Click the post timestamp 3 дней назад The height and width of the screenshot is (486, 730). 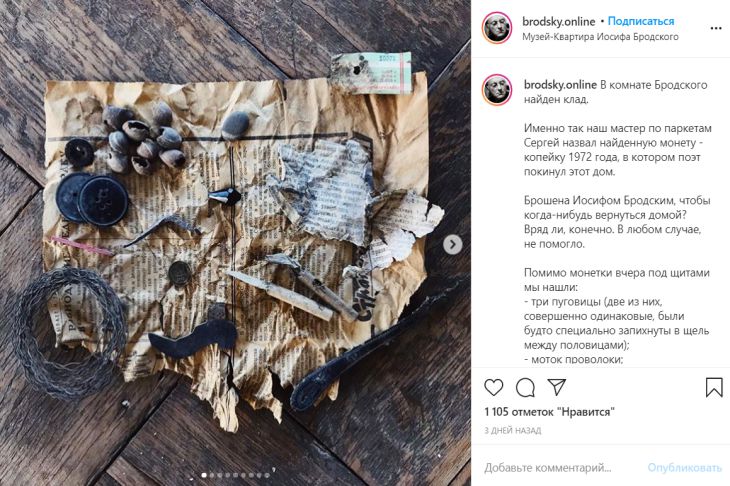click(x=513, y=431)
